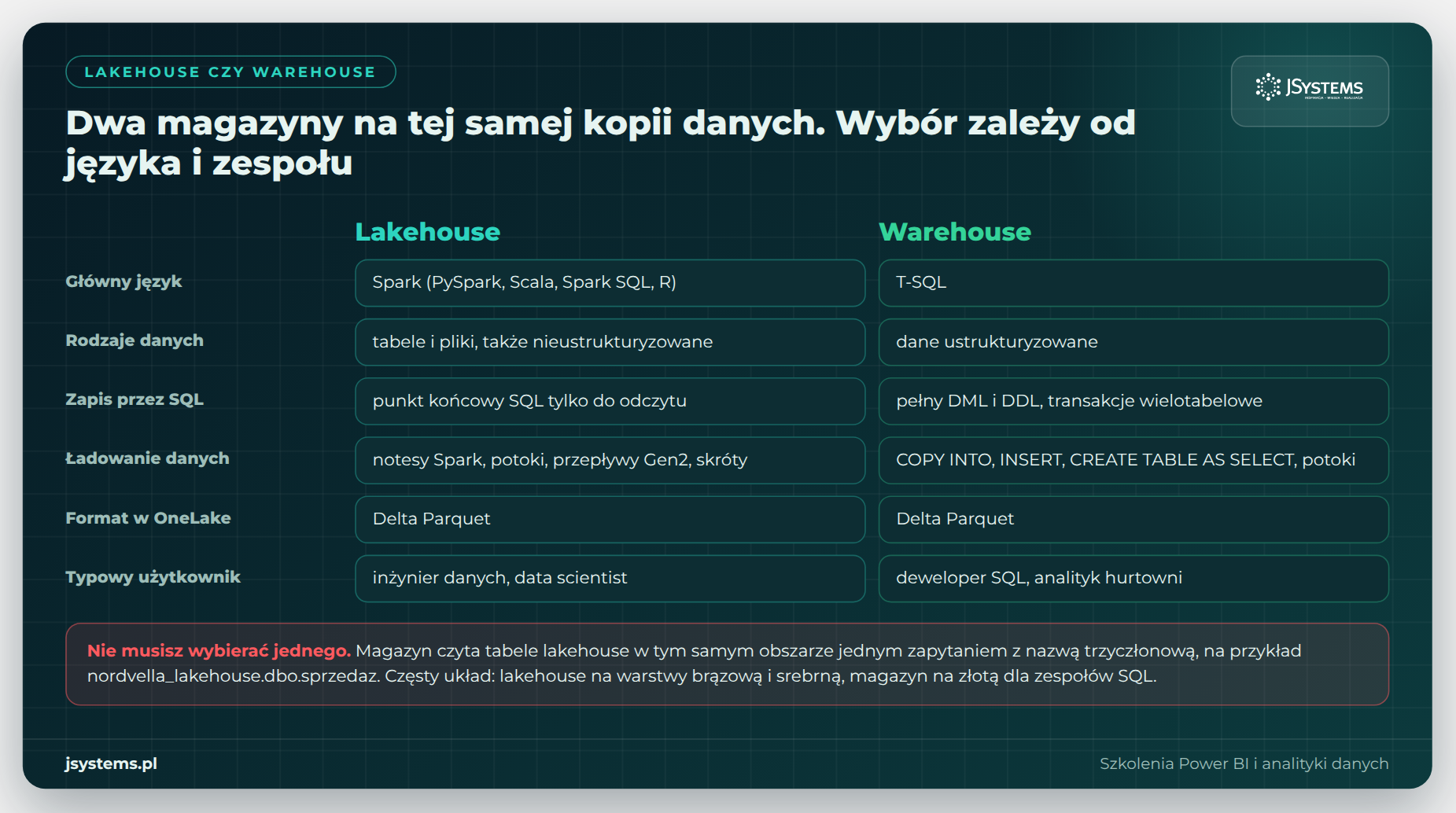Click the text 'nordvella_lakehouse.dbo.sprzedaz' in the note
The image size is (1456, 813).
click(233, 676)
